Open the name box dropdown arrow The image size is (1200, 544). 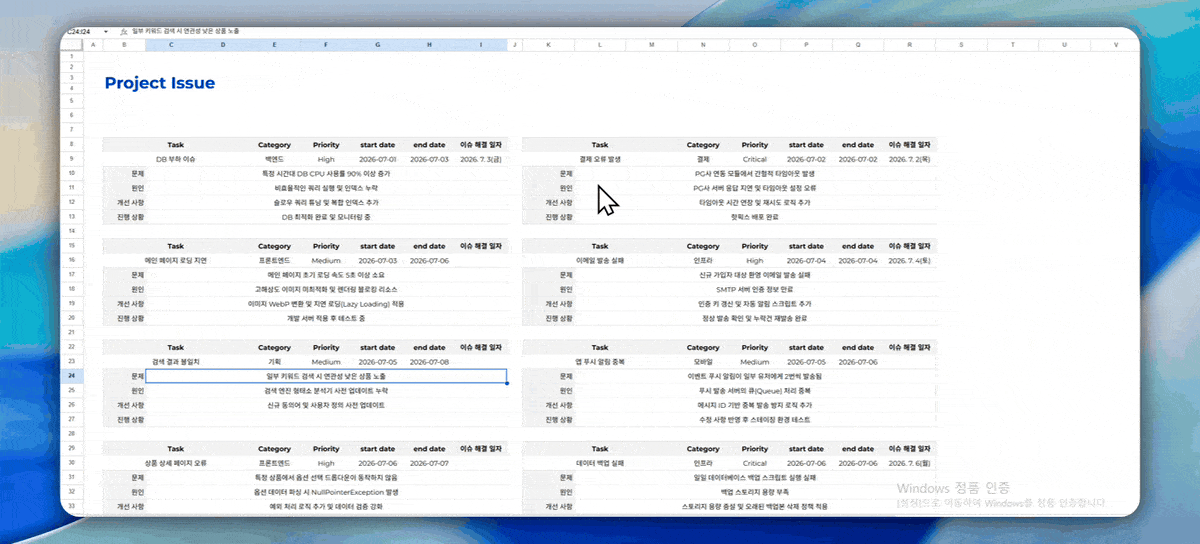click(x=105, y=32)
